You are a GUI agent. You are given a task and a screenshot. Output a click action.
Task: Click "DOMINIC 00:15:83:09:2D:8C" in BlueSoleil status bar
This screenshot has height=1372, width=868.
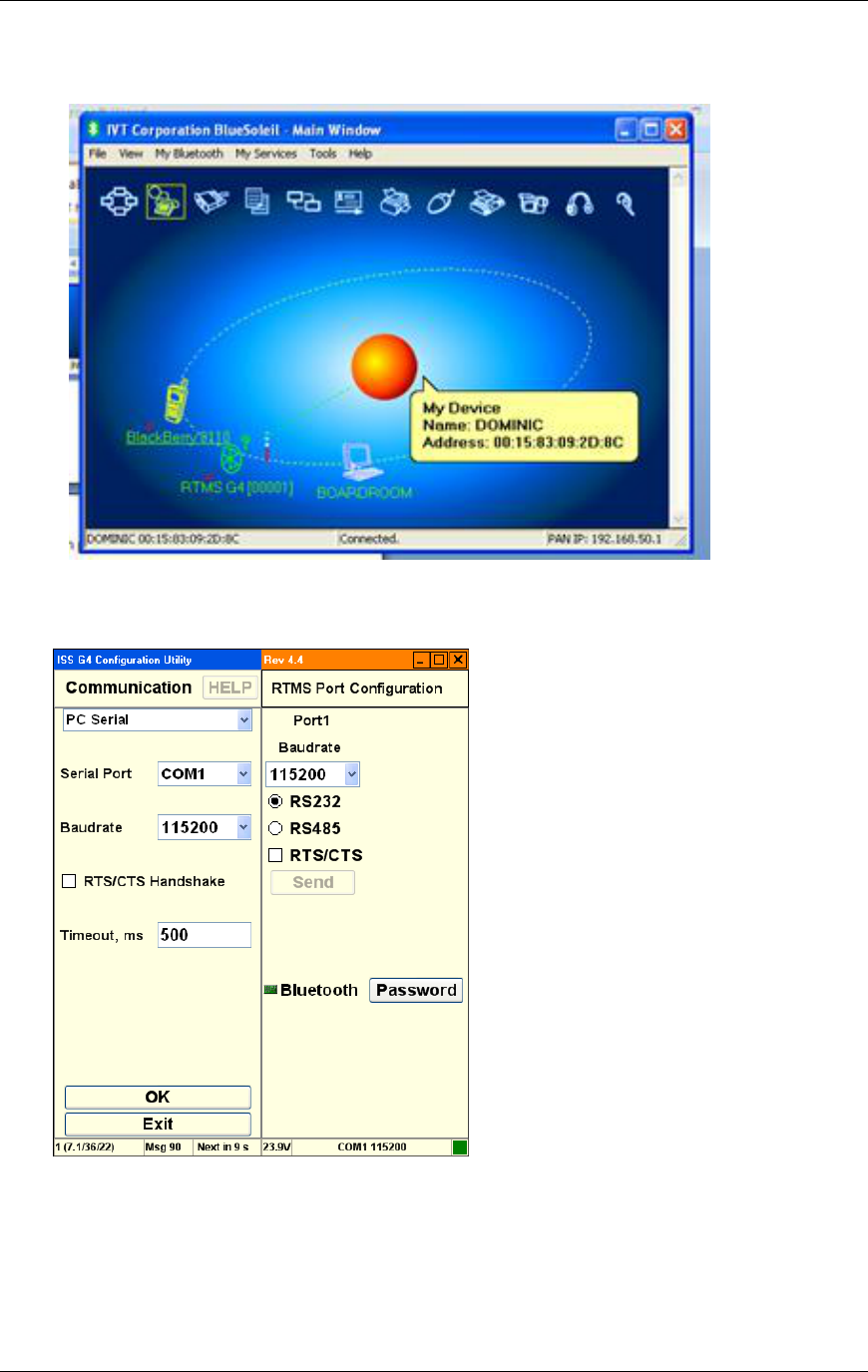[163, 539]
